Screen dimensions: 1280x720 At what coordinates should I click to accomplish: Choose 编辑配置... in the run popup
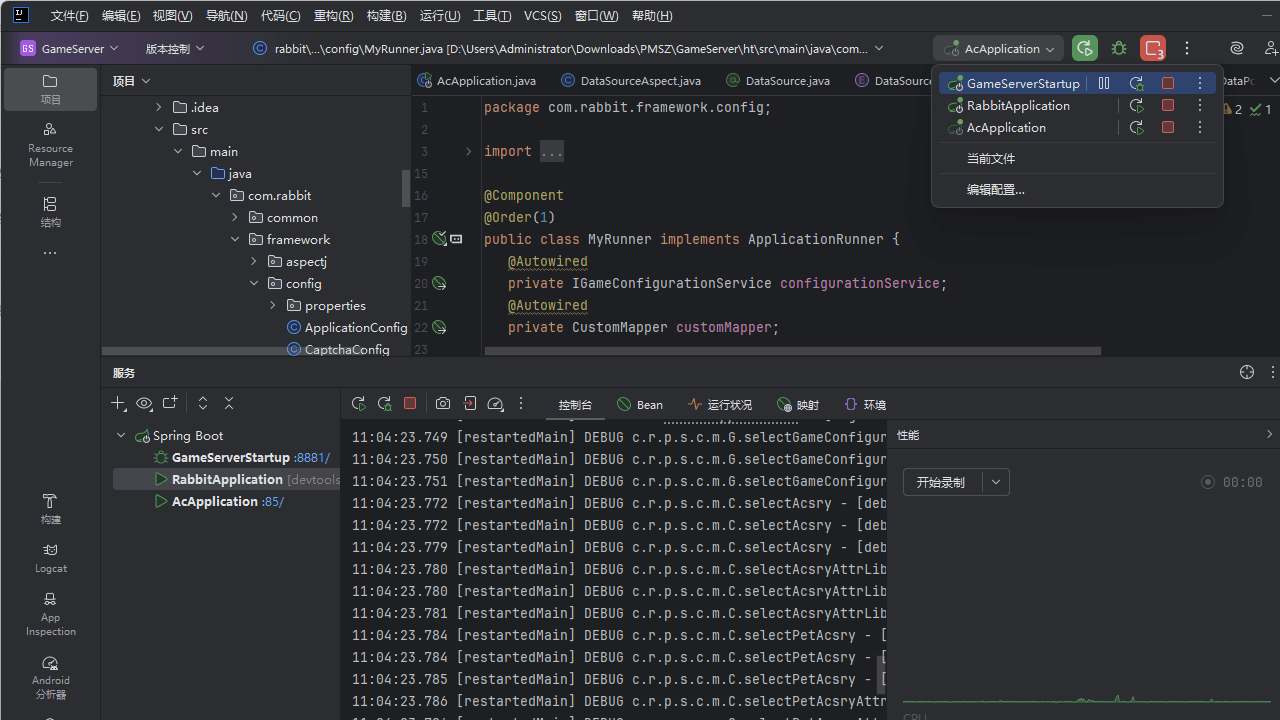click(995, 190)
